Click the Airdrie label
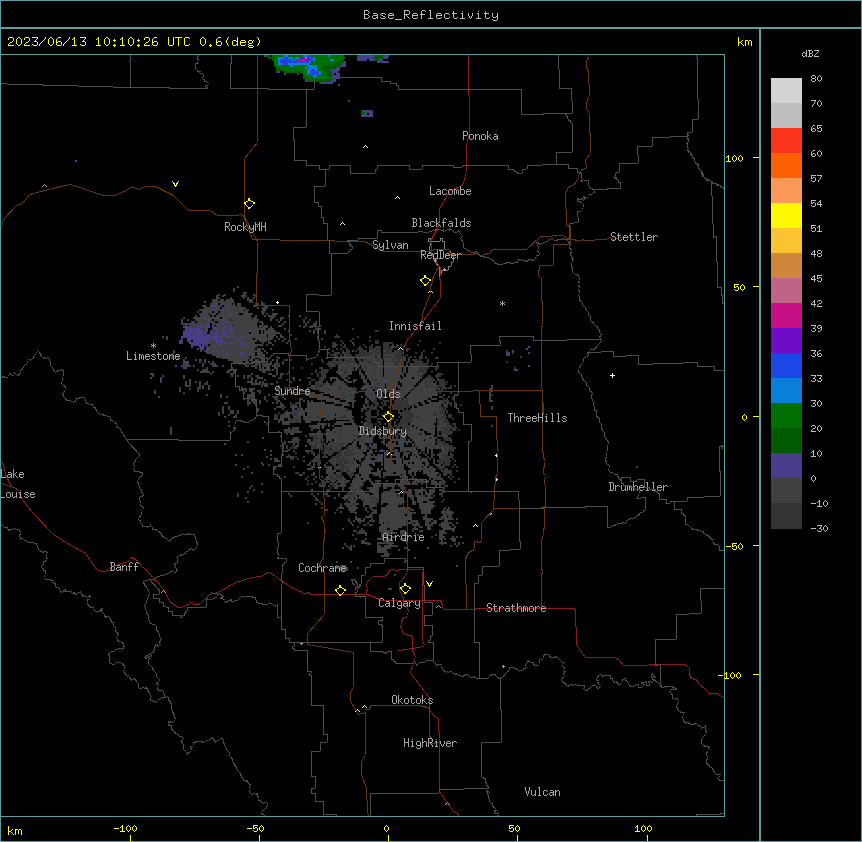 (x=403, y=537)
